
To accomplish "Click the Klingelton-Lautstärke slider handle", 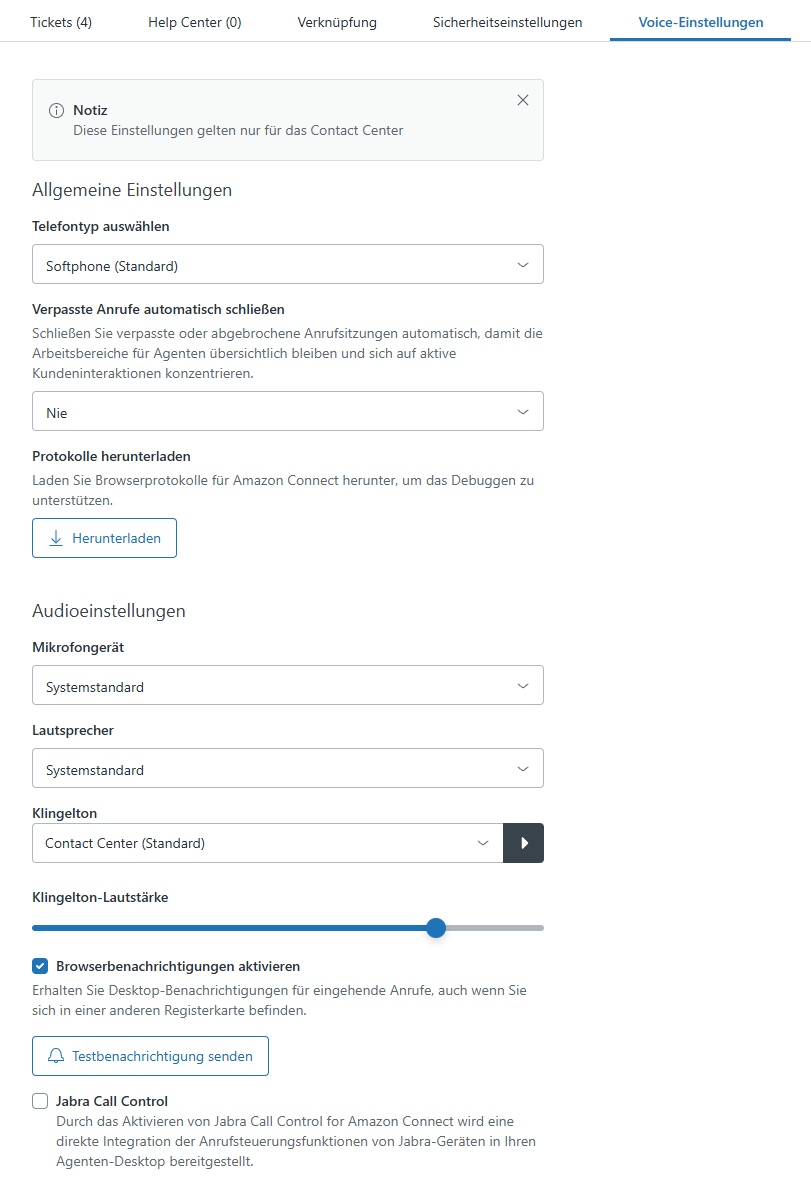I will pyautogui.click(x=436, y=927).
